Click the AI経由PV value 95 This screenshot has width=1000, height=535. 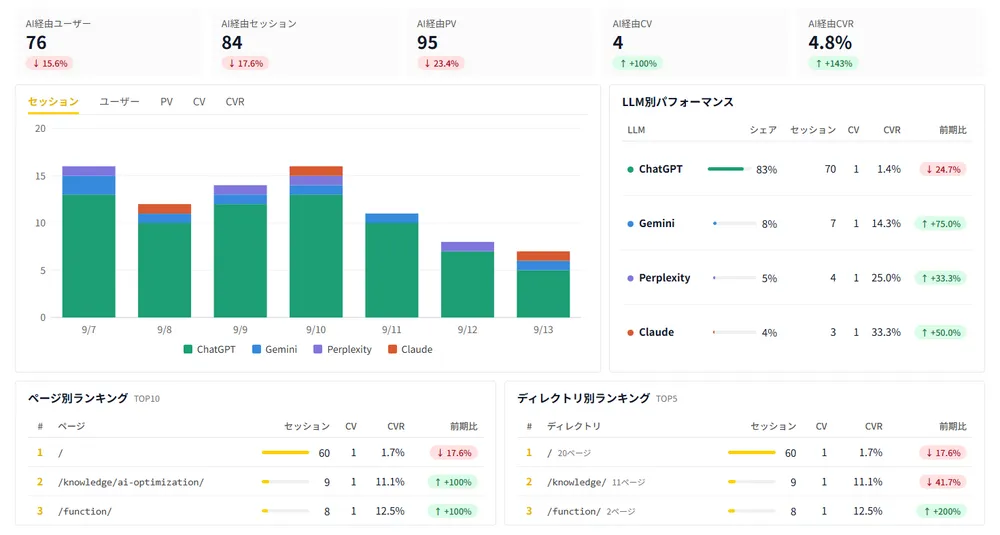click(x=427, y=43)
